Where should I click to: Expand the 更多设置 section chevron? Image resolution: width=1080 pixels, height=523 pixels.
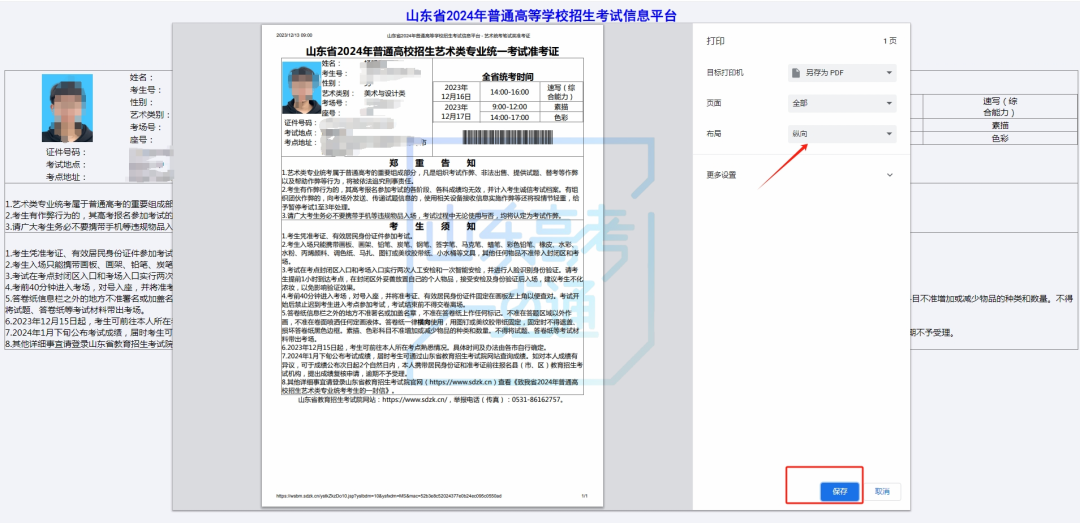(x=890, y=175)
